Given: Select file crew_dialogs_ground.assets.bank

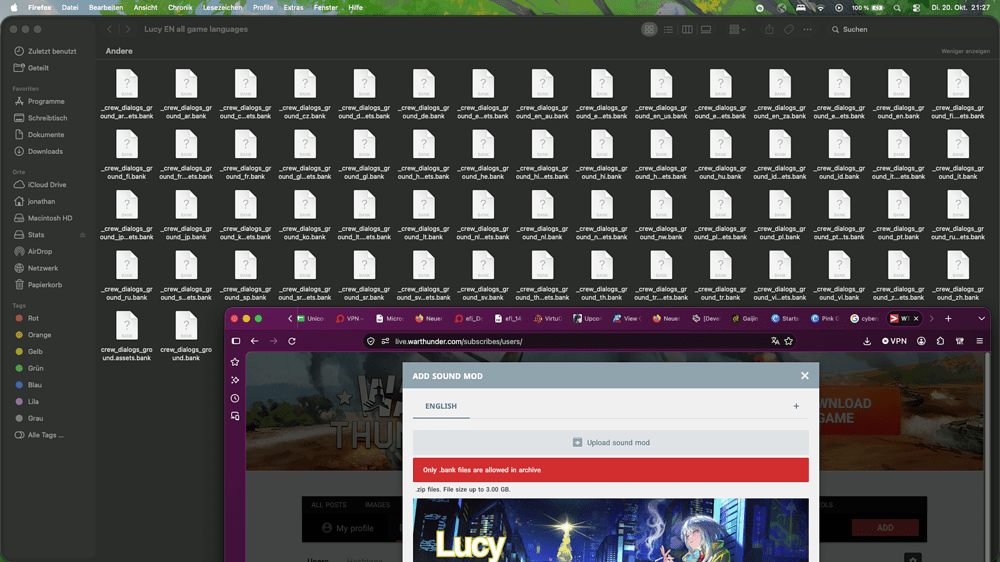Looking at the screenshot, I should tap(126, 336).
